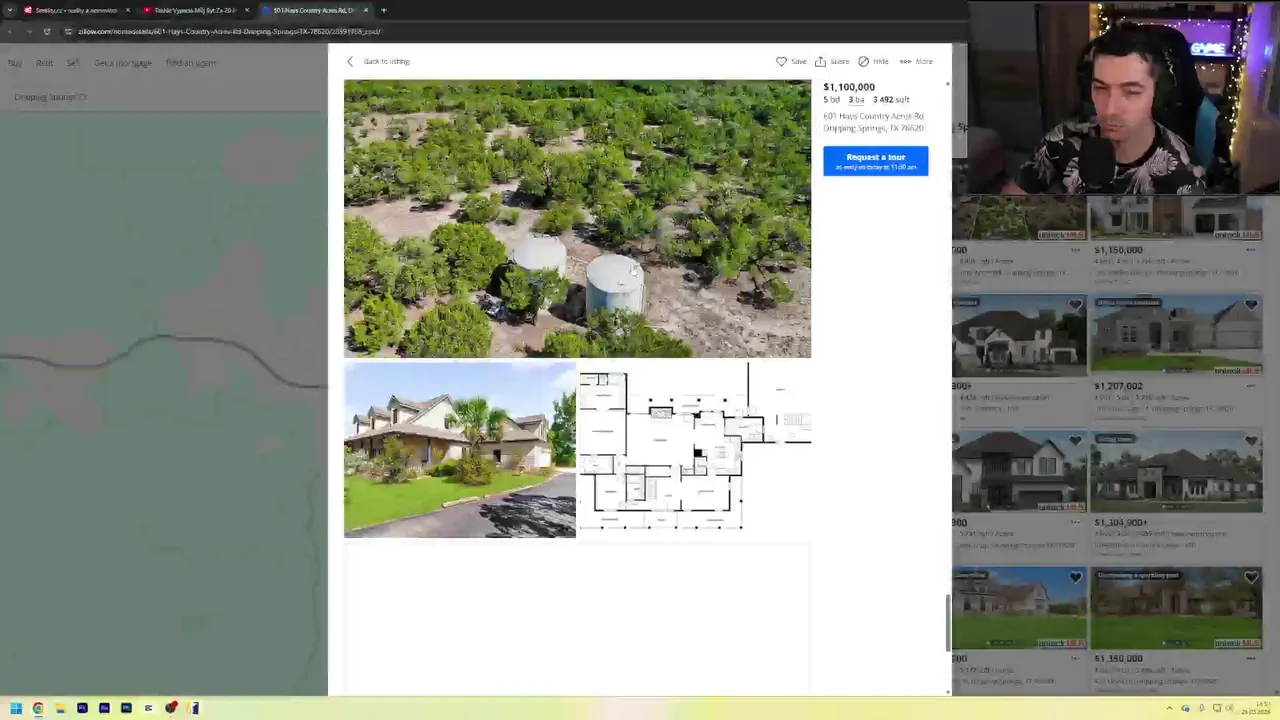Close the YouTube browser tab
The height and width of the screenshot is (720, 1280).
click(x=247, y=10)
